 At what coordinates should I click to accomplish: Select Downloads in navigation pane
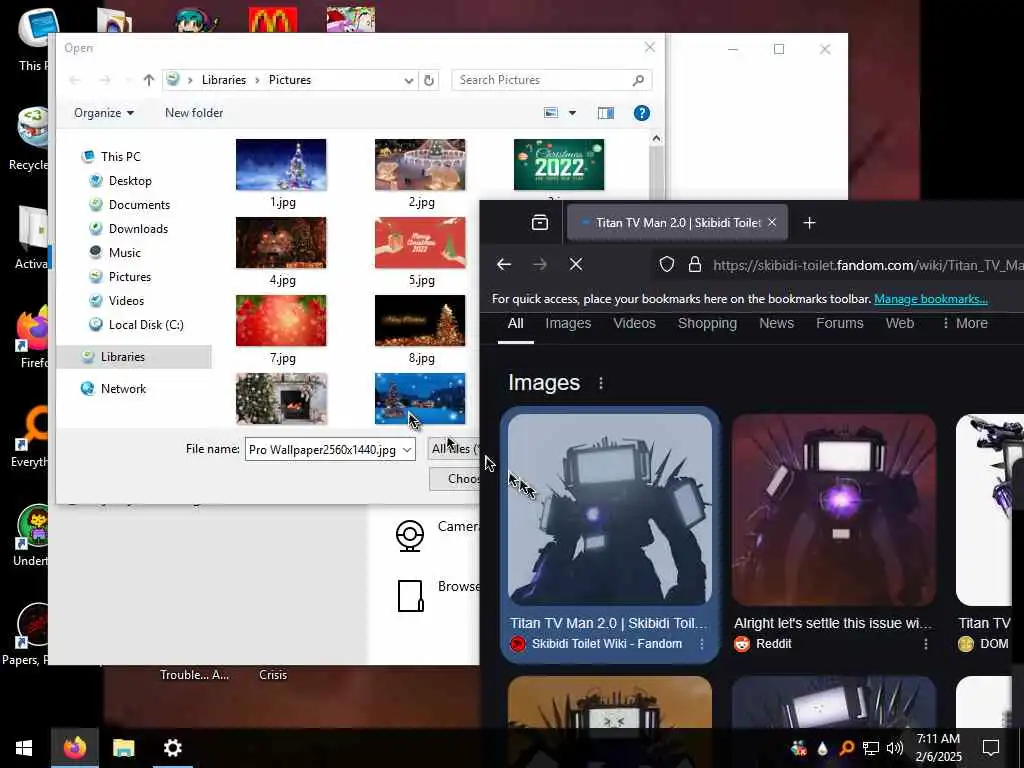[138, 229]
